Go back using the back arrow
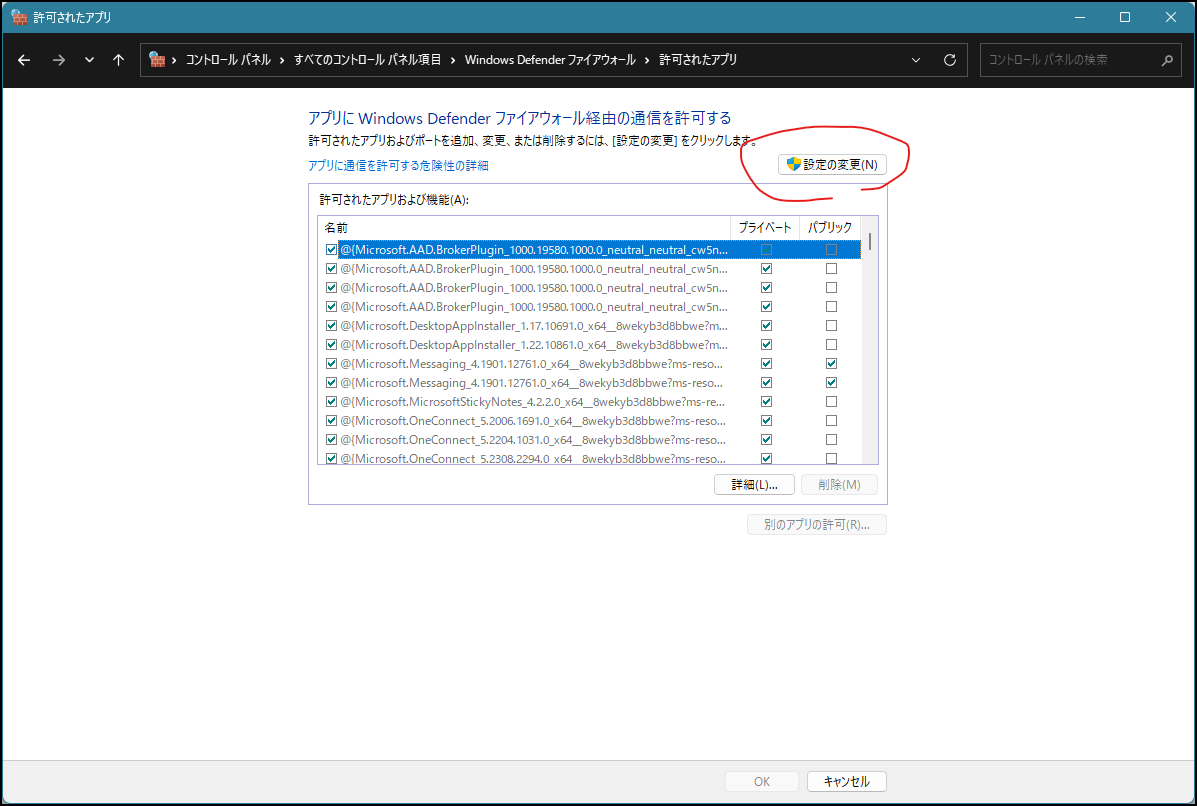1197x806 pixels. click(24, 60)
